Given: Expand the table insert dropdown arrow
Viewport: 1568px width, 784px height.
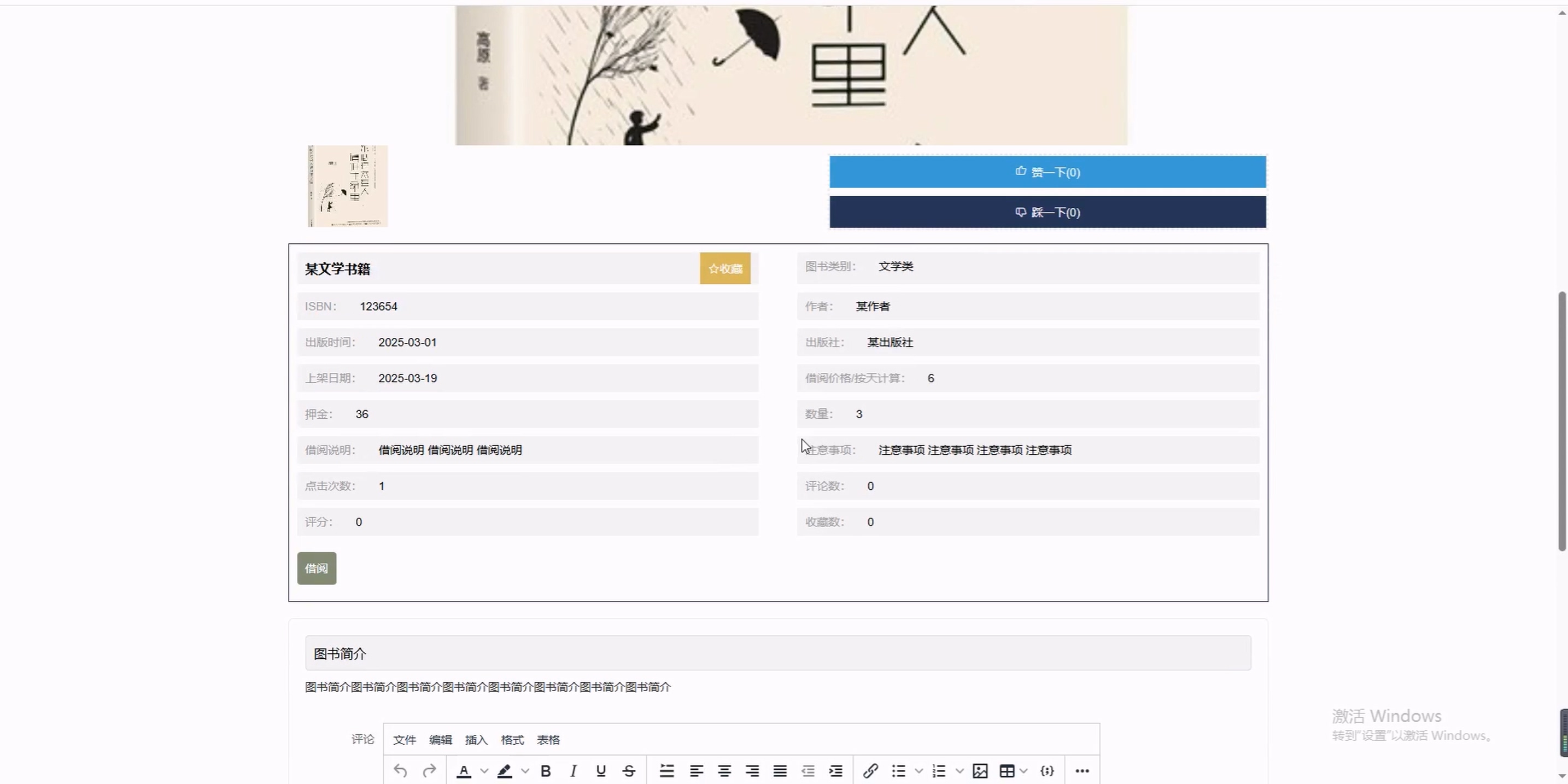Looking at the screenshot, I should pyautogui.click(x=1024, y=771).
